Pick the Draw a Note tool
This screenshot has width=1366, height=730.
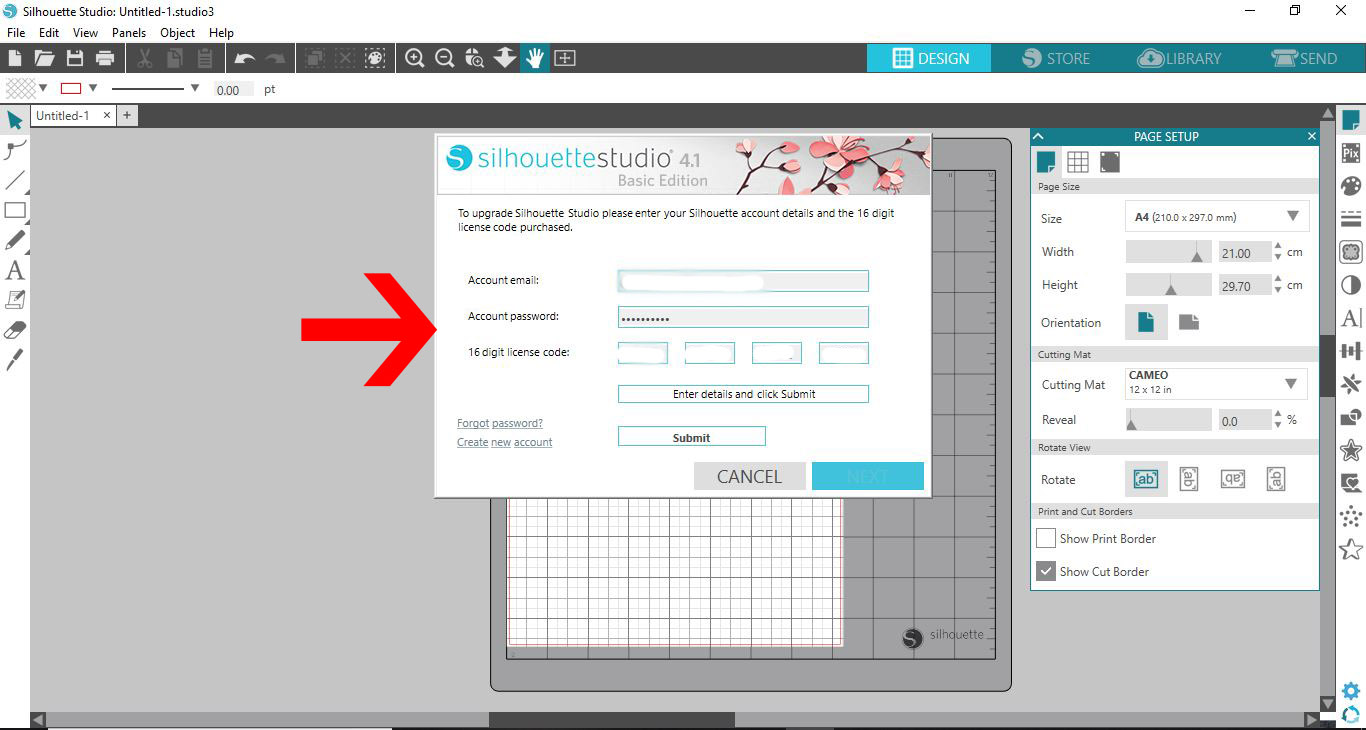(x=15, y=300)
